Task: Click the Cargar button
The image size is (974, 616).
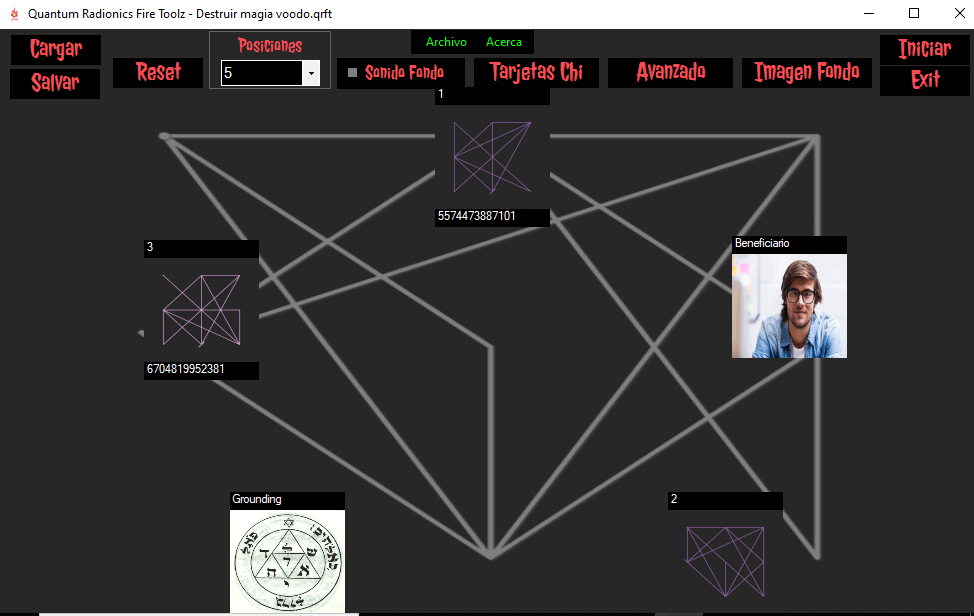Action: point(56,50)
